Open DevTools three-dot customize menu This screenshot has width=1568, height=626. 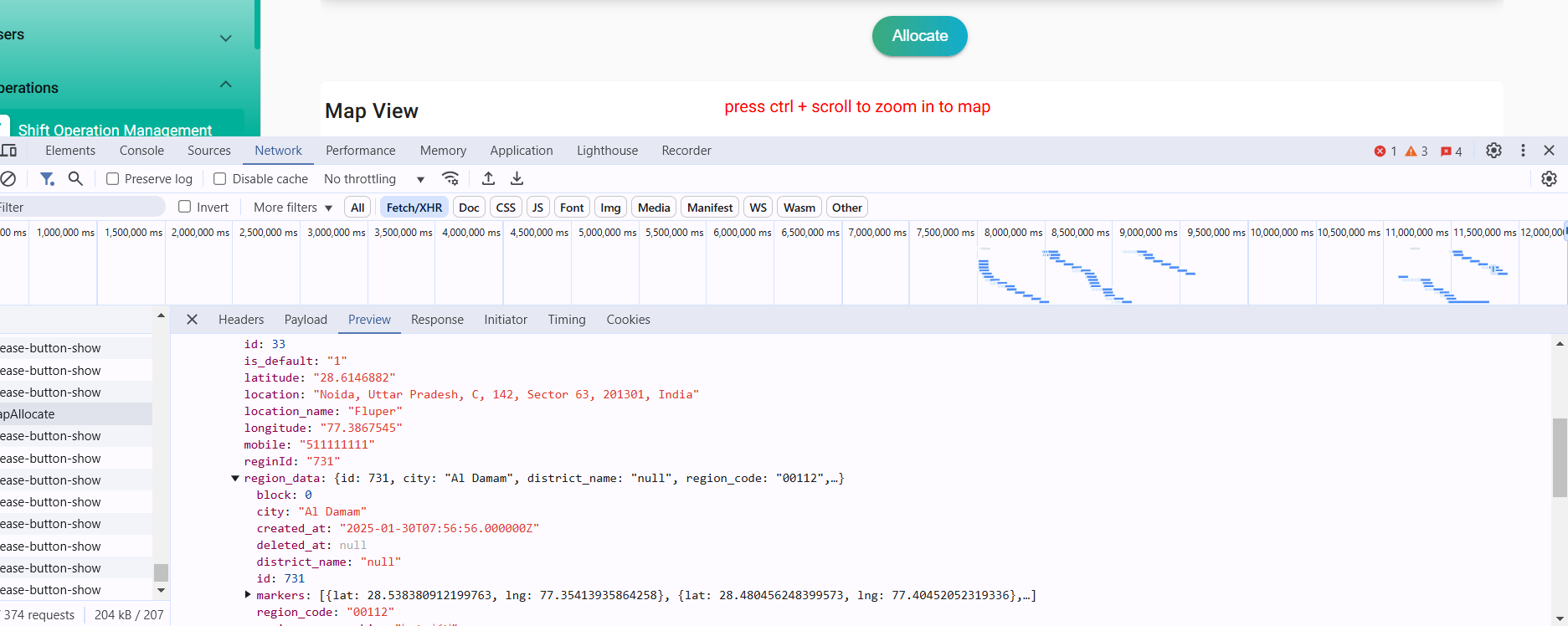coord(1523,151)
